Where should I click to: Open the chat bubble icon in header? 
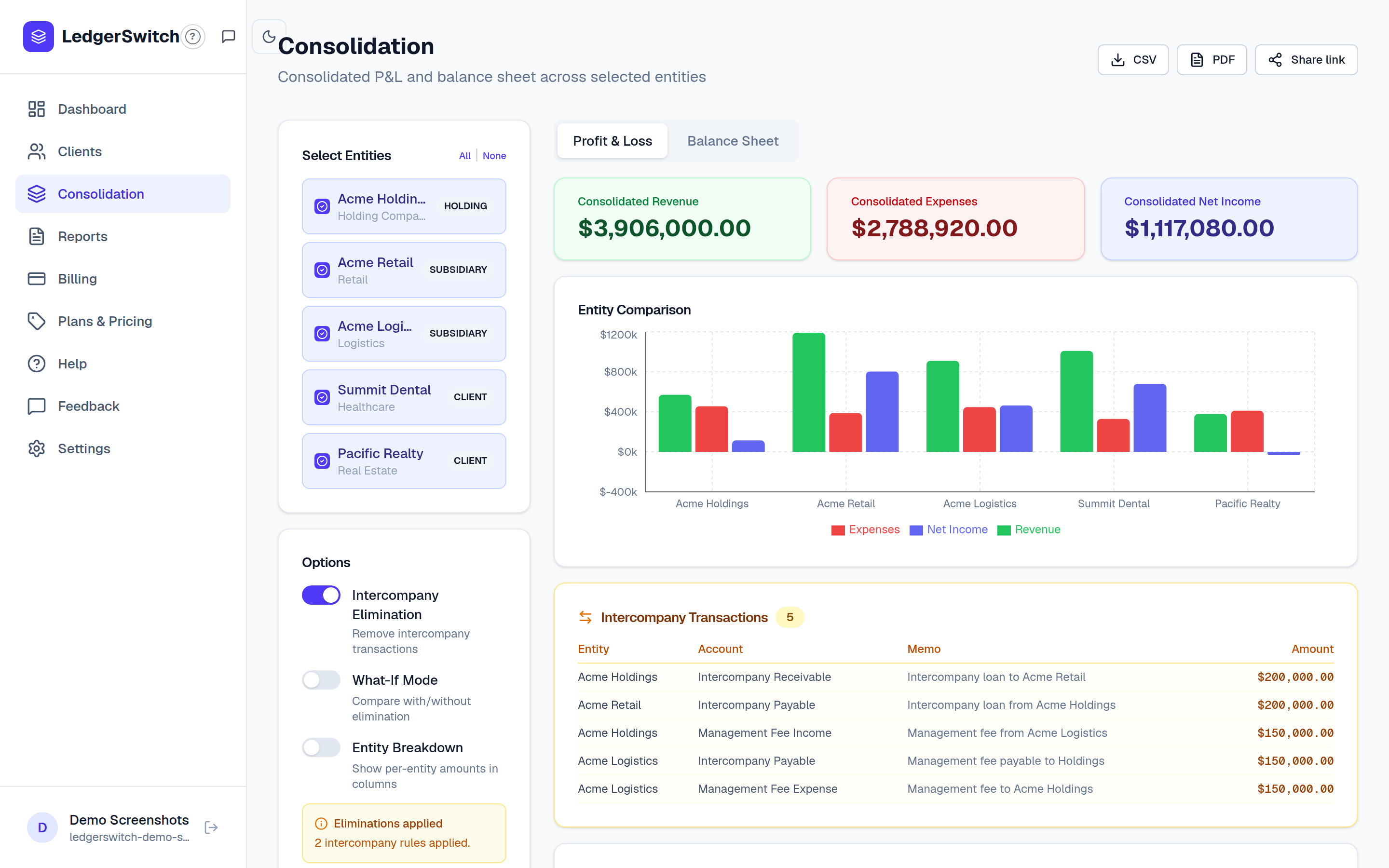(x=229, y=37)
